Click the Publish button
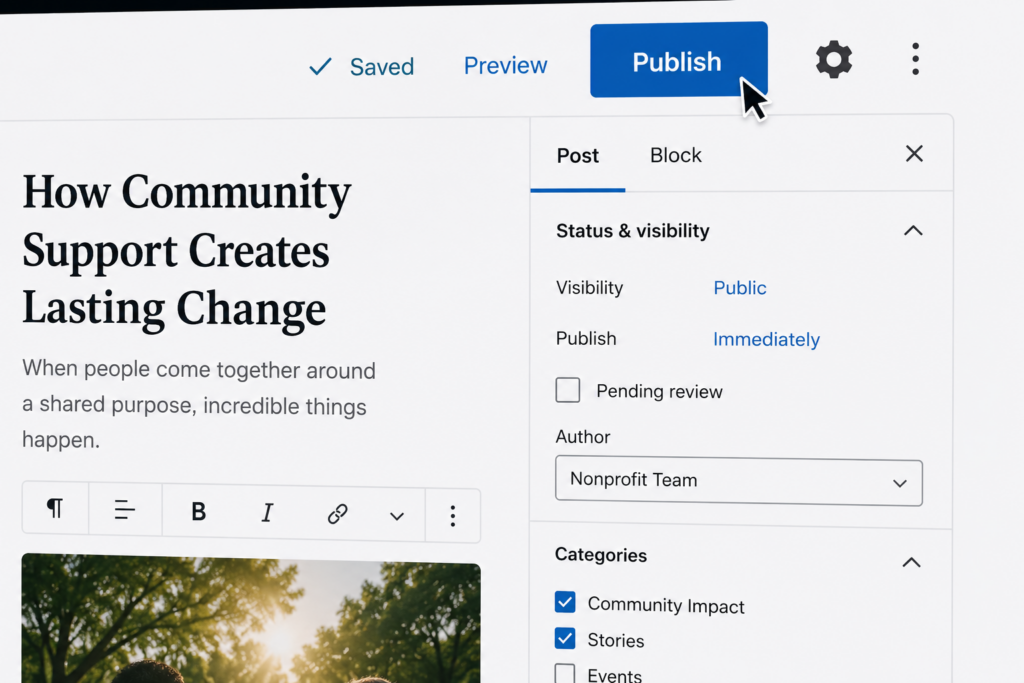The width and height of the screenshot is (1024, 683). 679,60
